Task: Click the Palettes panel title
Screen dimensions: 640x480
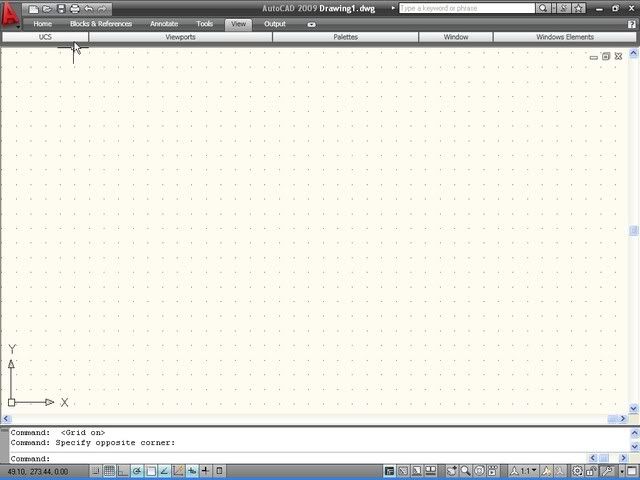Action: [345, 37]
